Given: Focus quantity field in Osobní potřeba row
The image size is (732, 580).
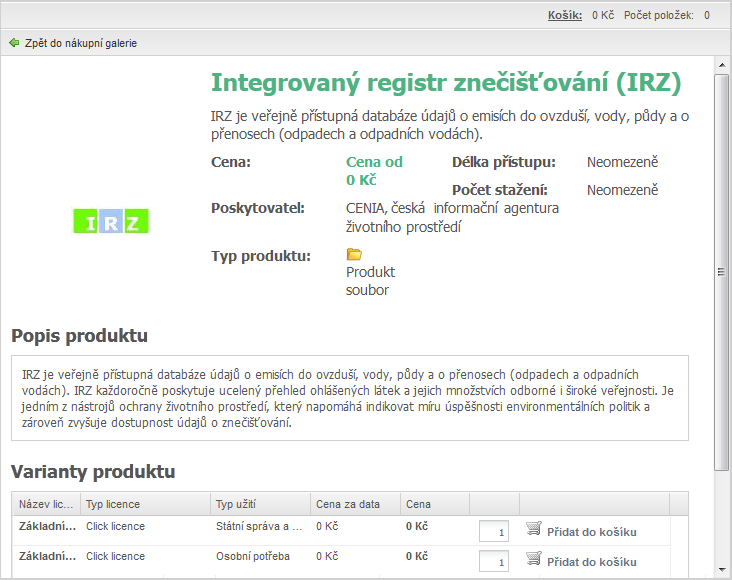Looking at the screenshot, I should click(494, 561).
